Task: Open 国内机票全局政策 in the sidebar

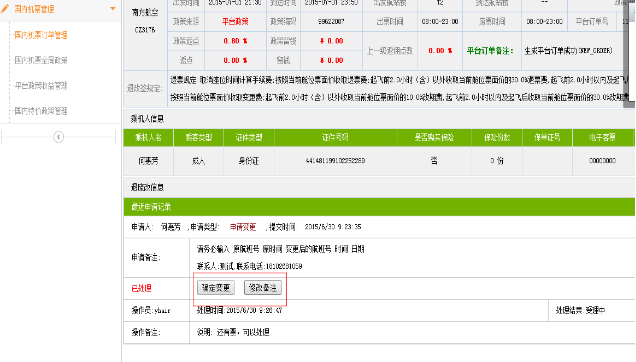Action: (41, 60)
